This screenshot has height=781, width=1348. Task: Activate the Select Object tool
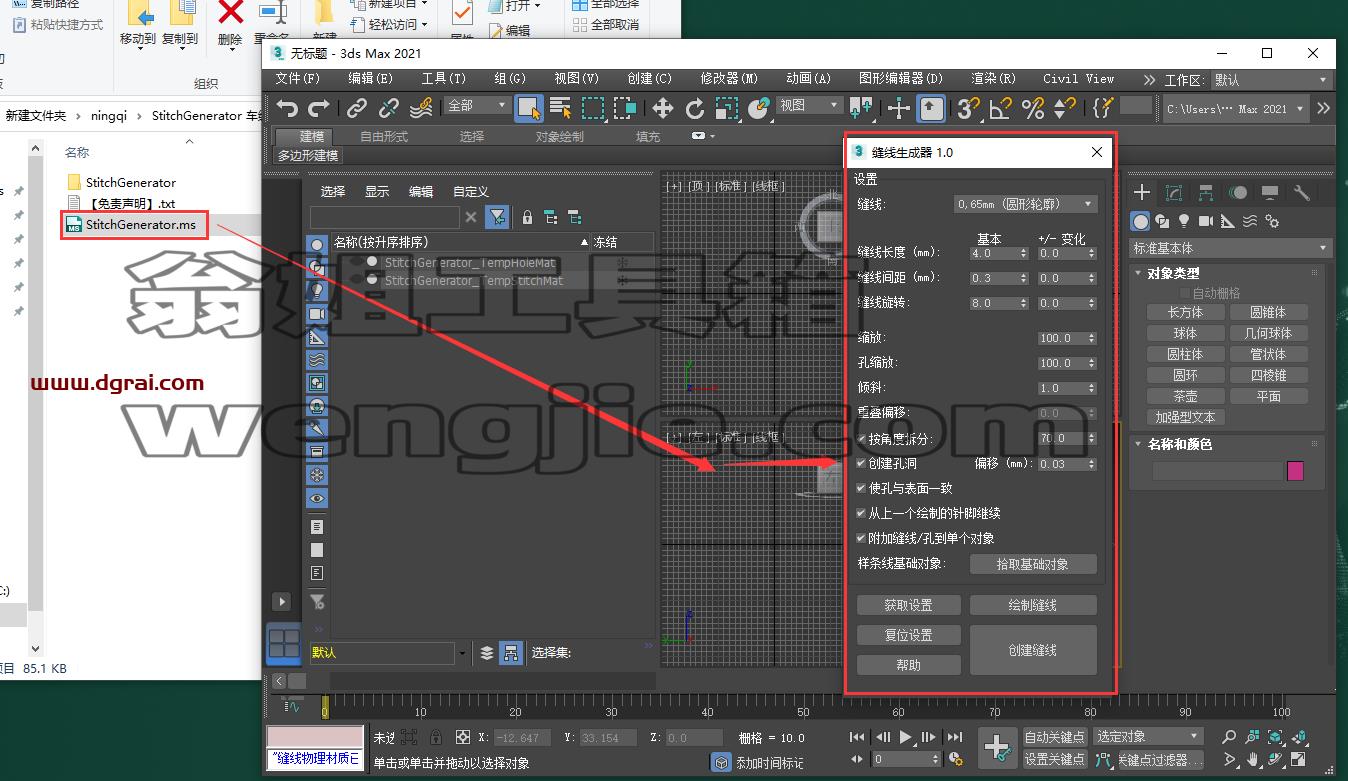[x=529, y=108]
